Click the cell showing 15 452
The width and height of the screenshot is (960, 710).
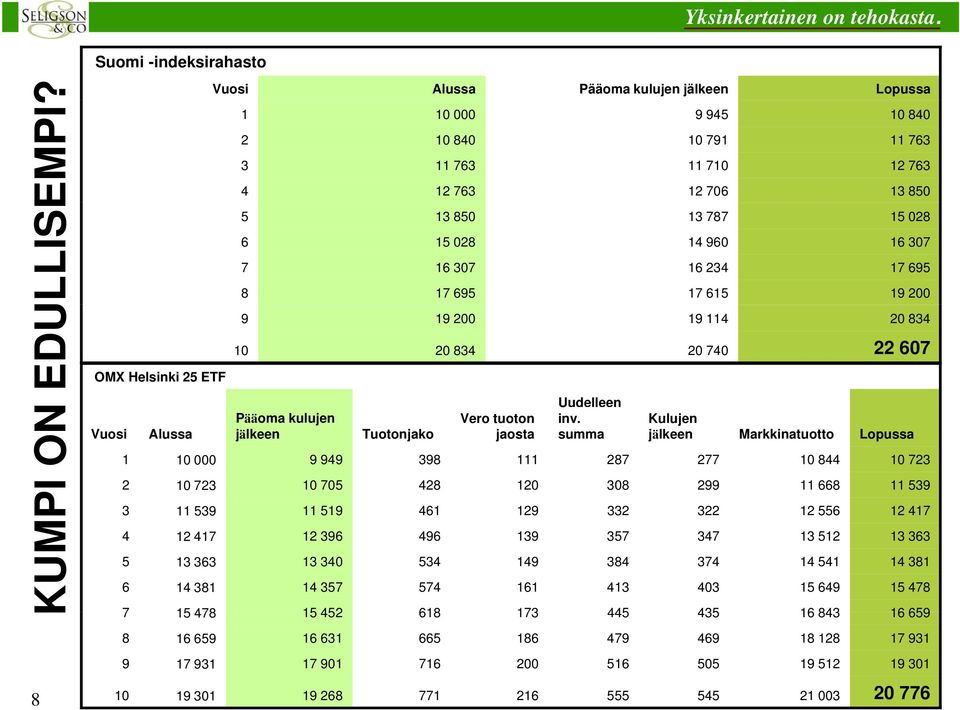tap(323, 613)
